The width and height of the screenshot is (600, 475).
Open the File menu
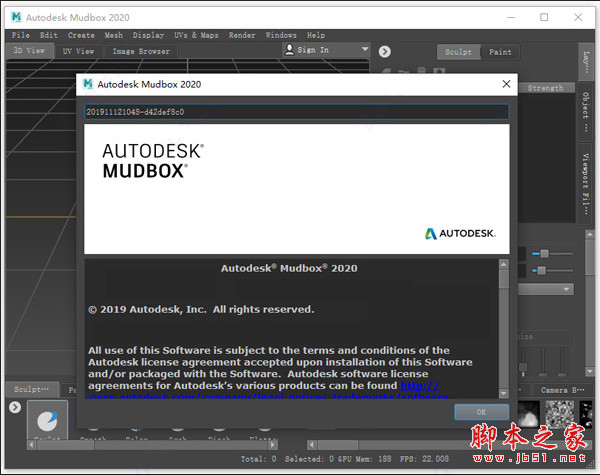coord(21,35)
